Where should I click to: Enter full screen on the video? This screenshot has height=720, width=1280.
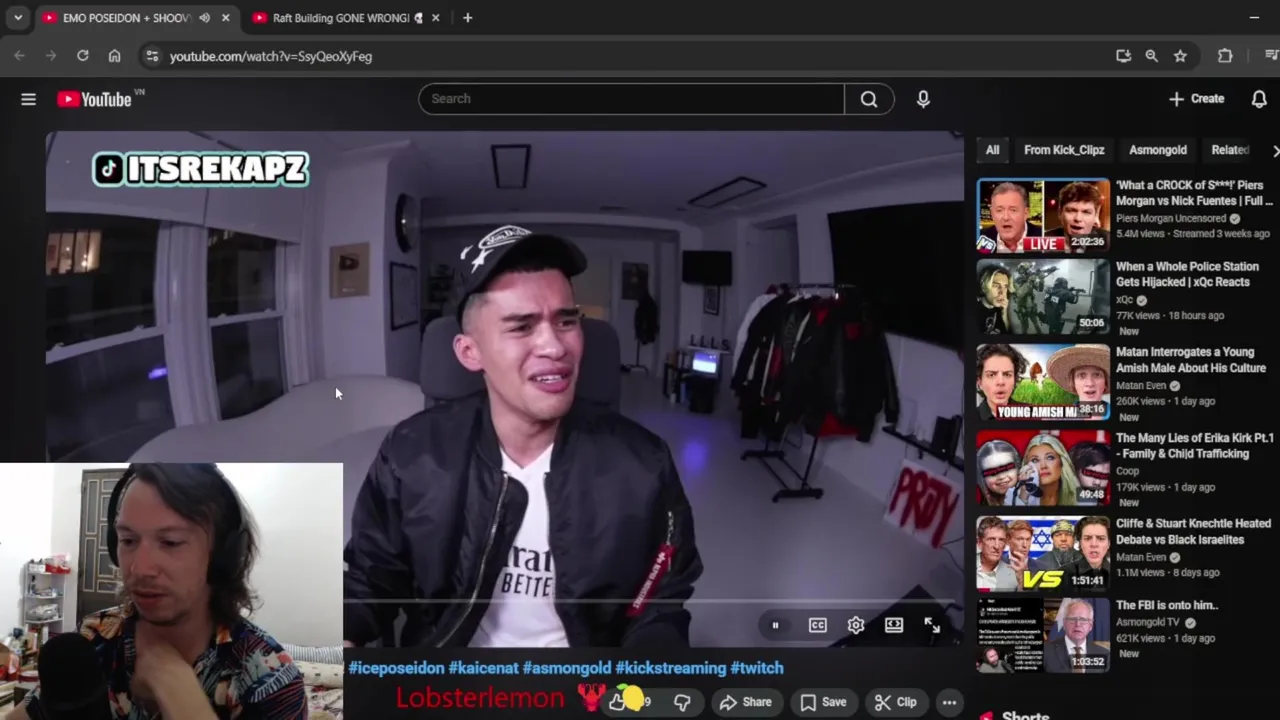click(932, 625)
